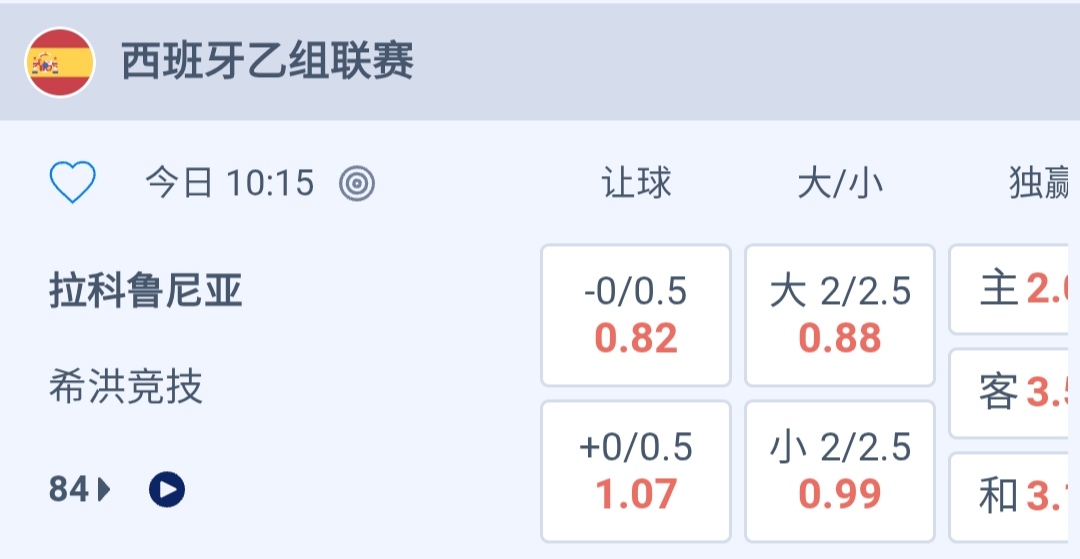Select the 让球 handicap column header
Image resolution: width=1080 pixels, height=559 pixels.
coord(636,183)
